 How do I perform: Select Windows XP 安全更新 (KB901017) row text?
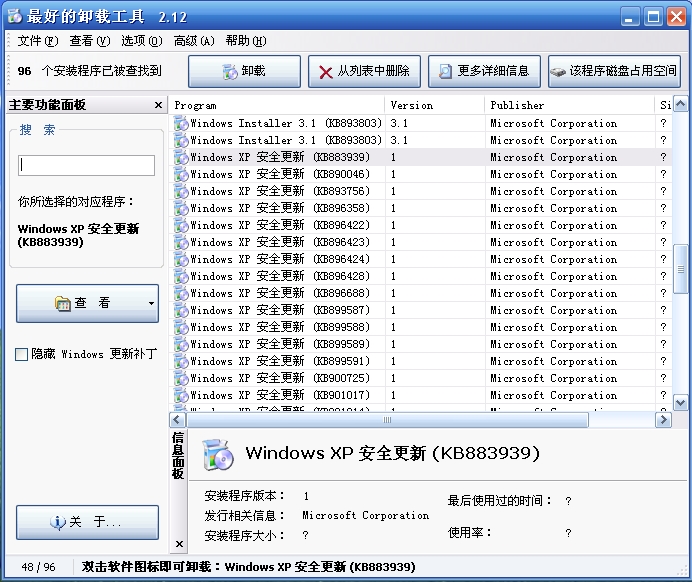tap(280, 395)
